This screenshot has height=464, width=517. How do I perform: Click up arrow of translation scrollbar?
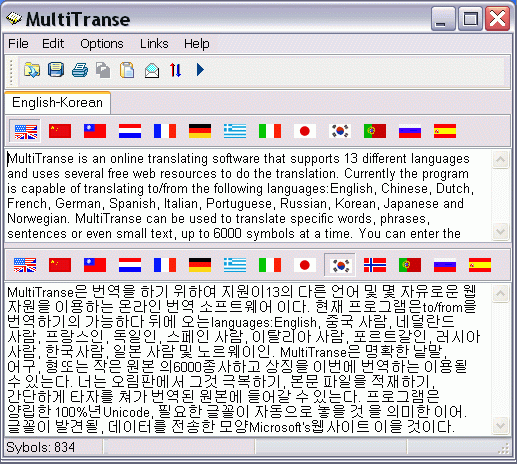[x=501, y=293]
